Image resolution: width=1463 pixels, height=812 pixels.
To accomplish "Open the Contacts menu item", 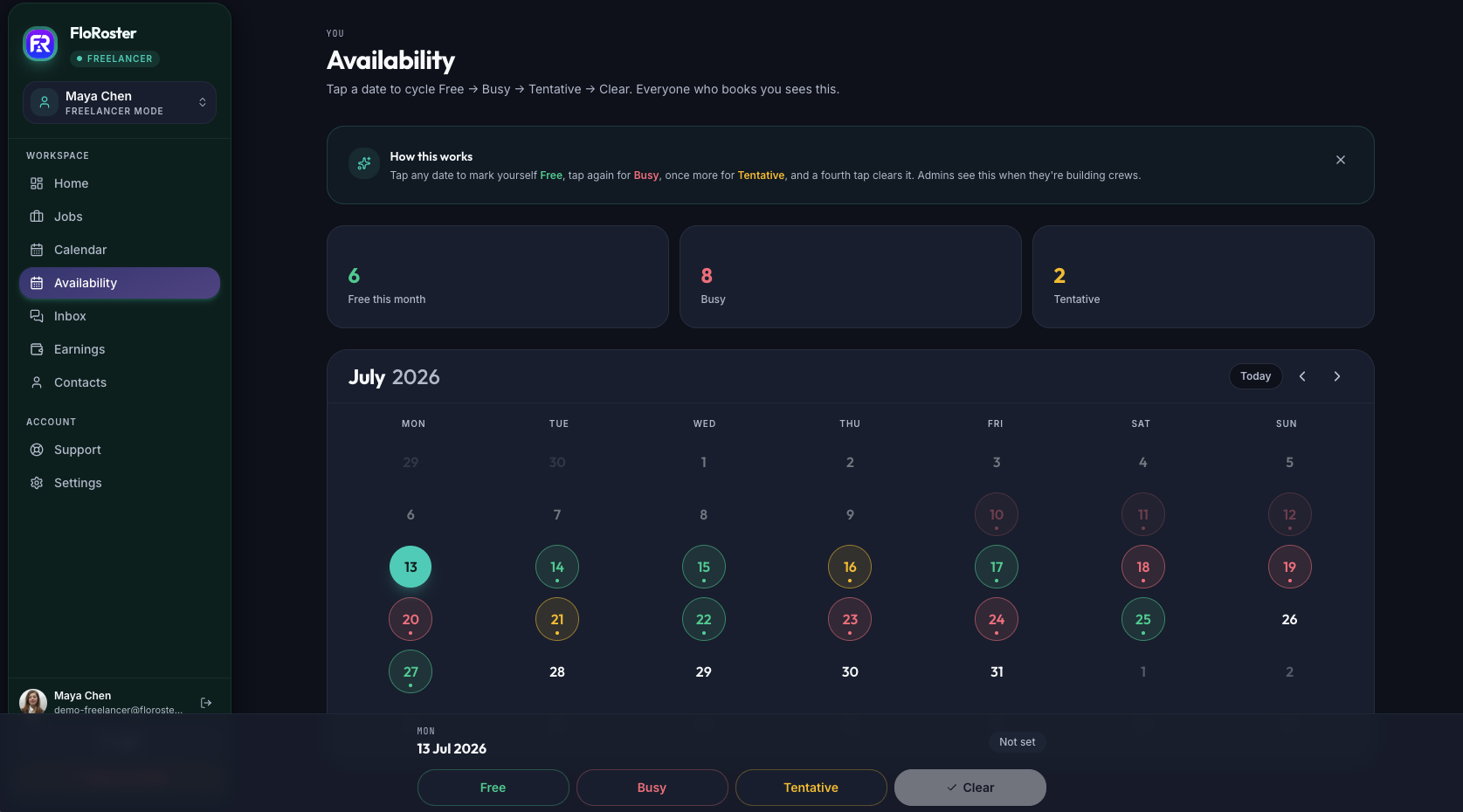I will click(x=120, y=382).
